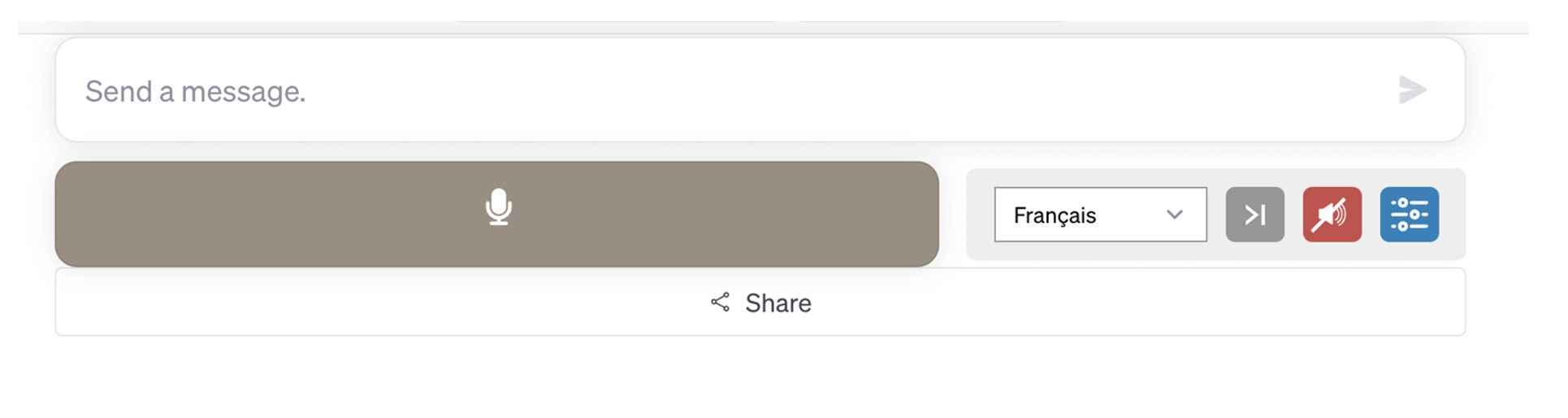The height and width of the screenshot is (418, 1568).
Task: Click the share network icon
Action: tap(720, 303)
